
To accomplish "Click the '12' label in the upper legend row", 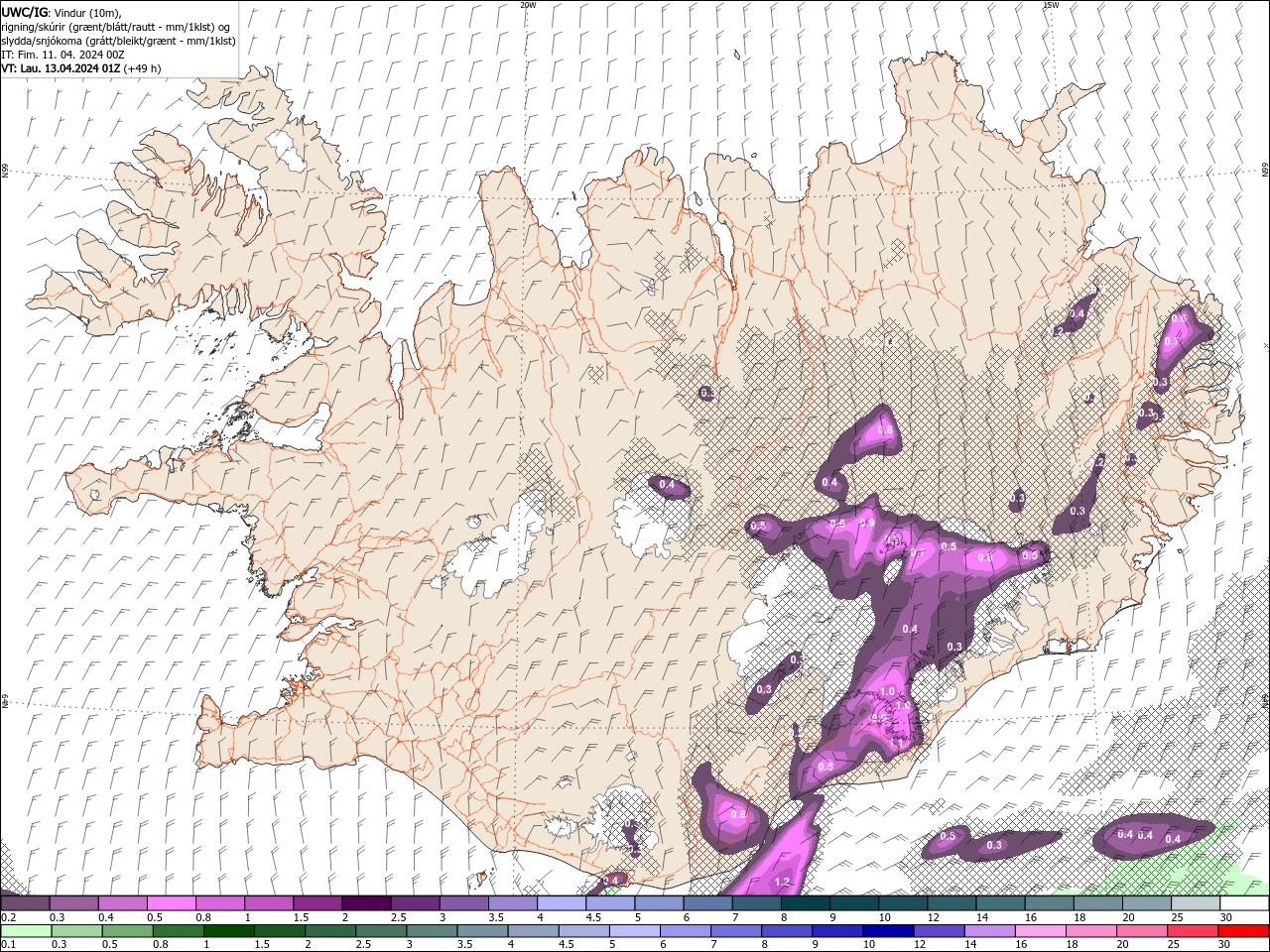I will (933, 917).
